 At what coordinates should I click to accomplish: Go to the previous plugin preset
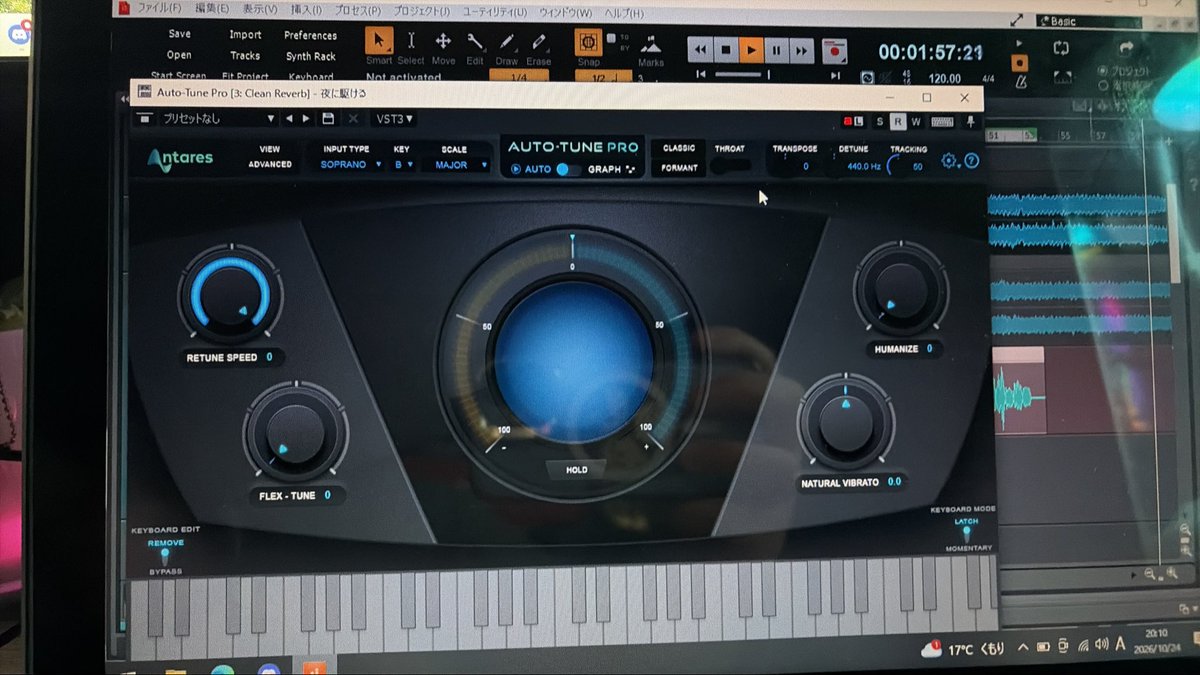coord(289,118)
